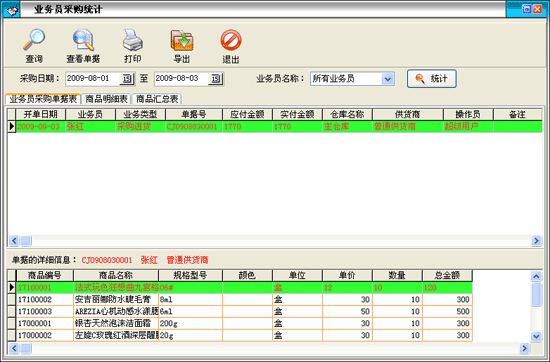Click the 打印 printer icon
The image size is (550, 362).
[x=133, y=40]
